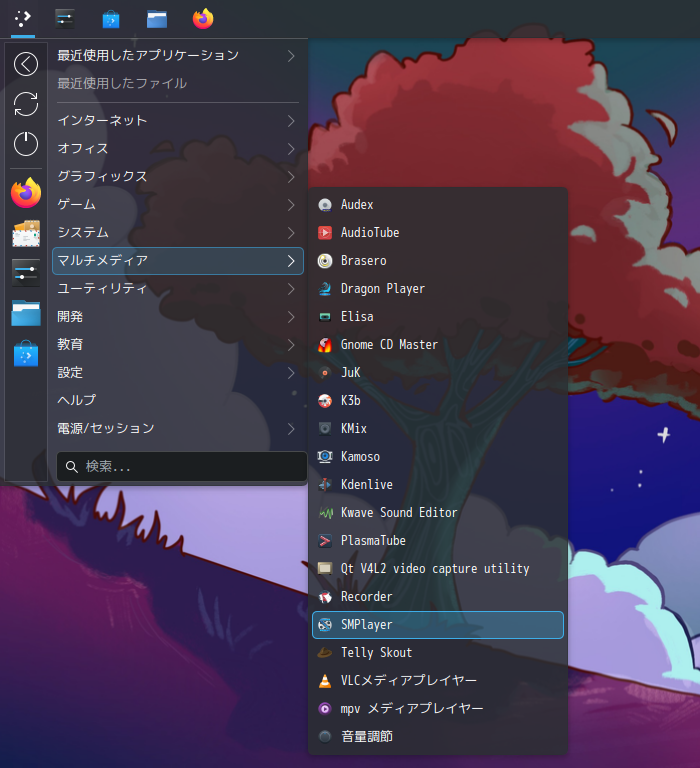Open Firefox from the launcher favorites sidebar
This screenshot has width=700, height=768.
[x=26, y=193]
